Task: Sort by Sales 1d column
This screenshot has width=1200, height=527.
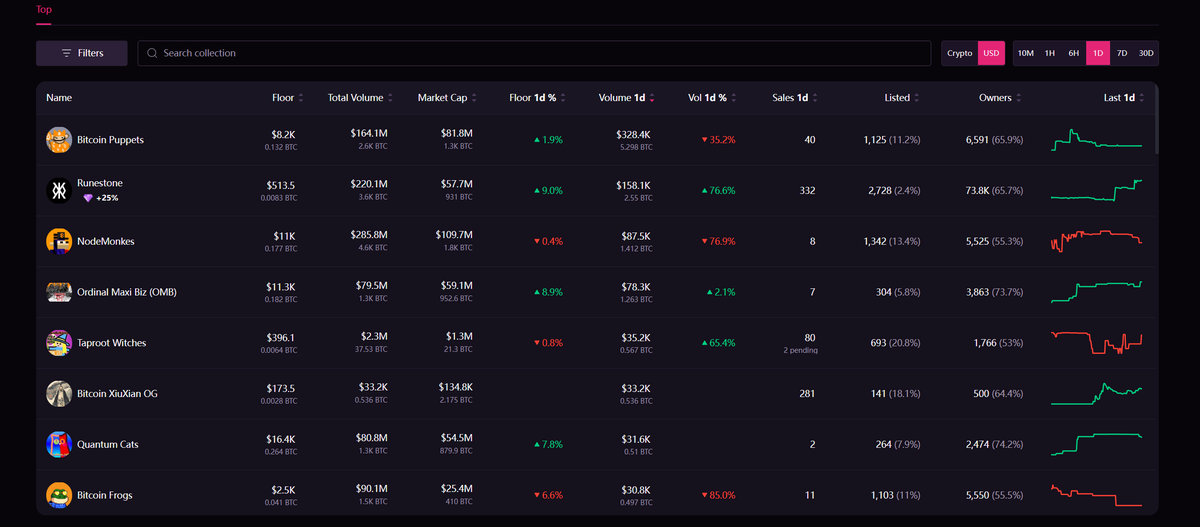Action: (795, 98)
